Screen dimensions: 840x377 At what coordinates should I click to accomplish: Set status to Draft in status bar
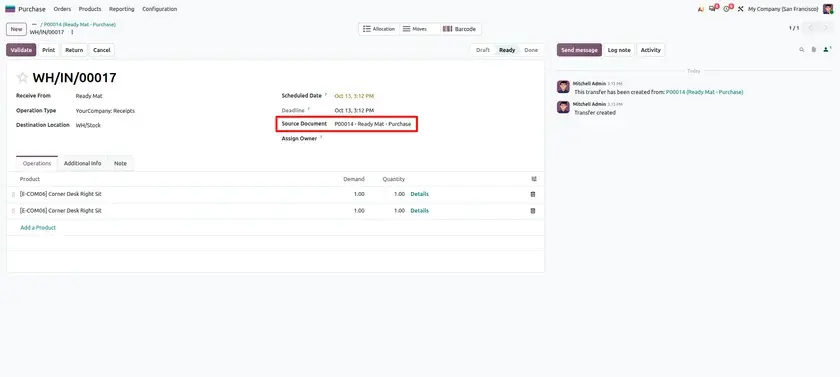pyautogui.click(x=483, y=50)
